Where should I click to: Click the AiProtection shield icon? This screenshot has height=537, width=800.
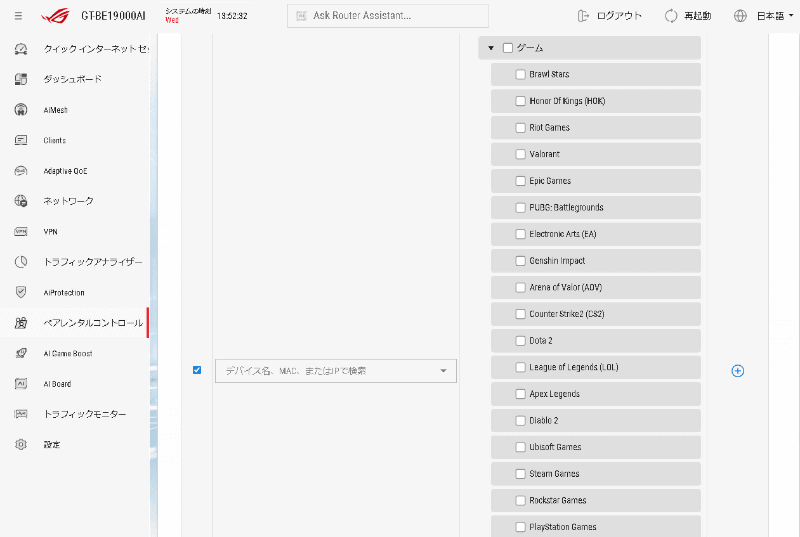coord(21,292)
